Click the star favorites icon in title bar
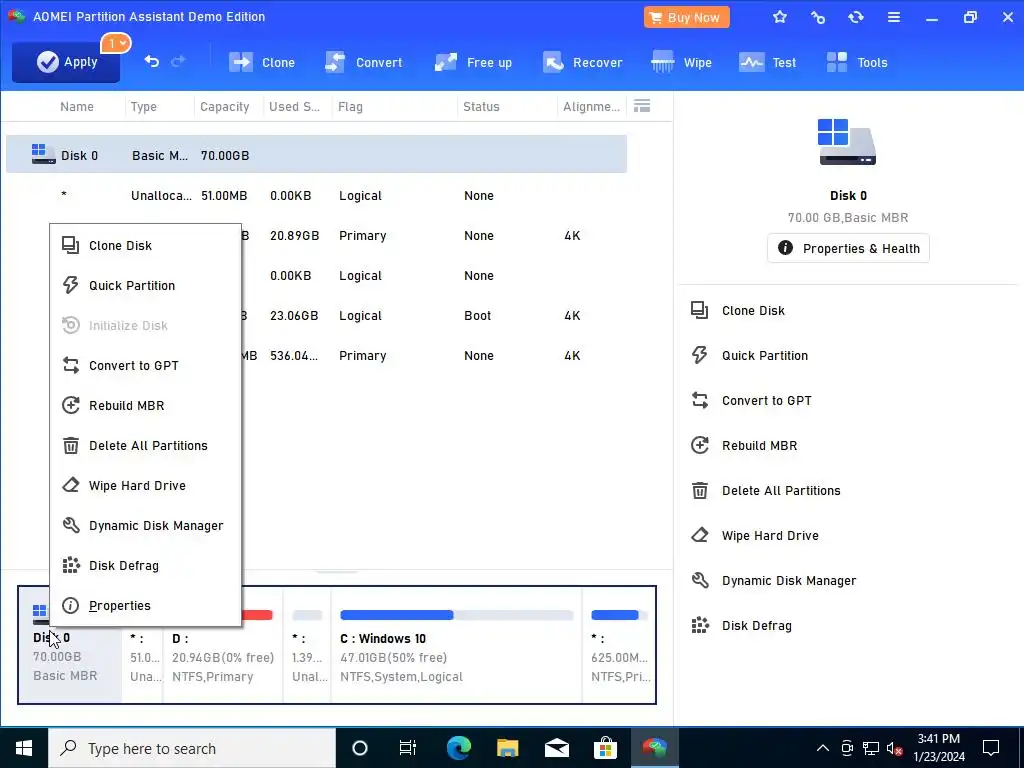 pos(780,18)
